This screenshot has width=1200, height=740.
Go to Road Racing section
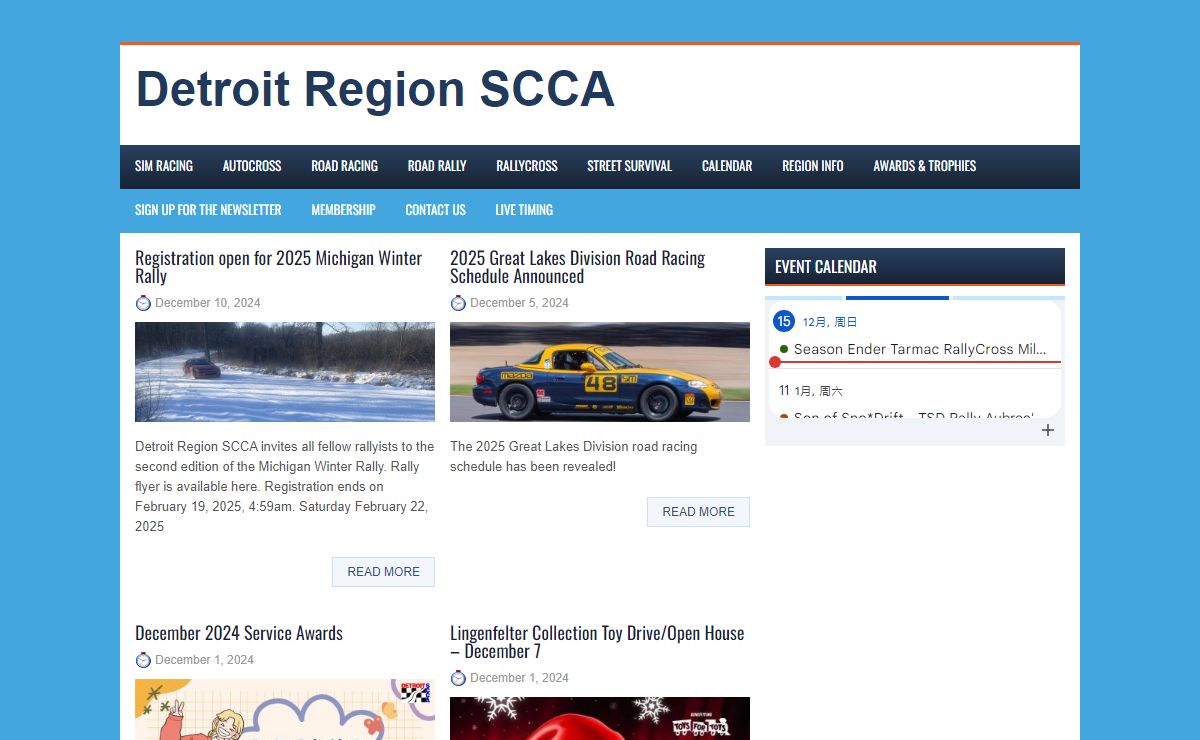pyautogui.click(x=344, y=166)
